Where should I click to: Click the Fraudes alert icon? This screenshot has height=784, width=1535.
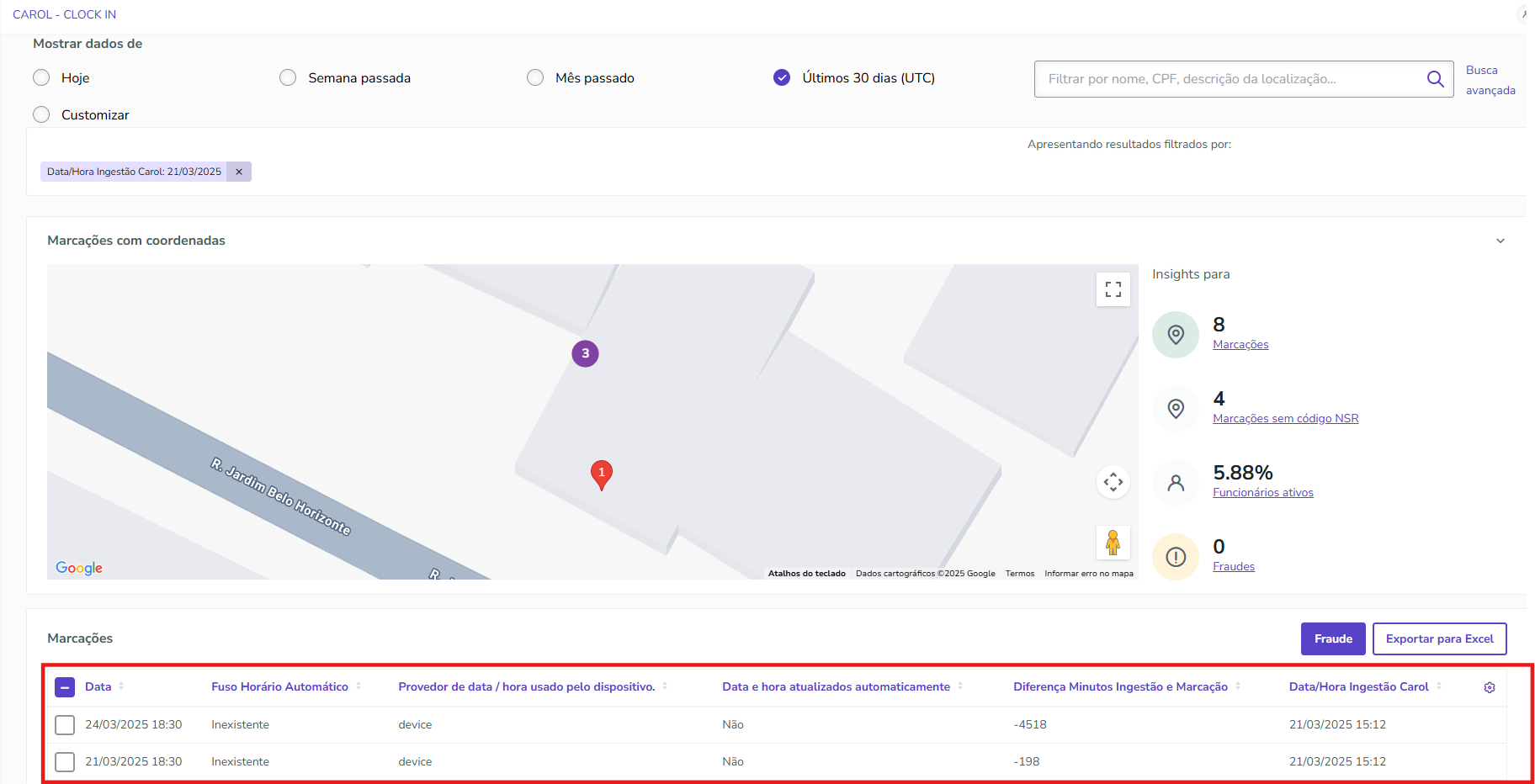click(1175, 556)
